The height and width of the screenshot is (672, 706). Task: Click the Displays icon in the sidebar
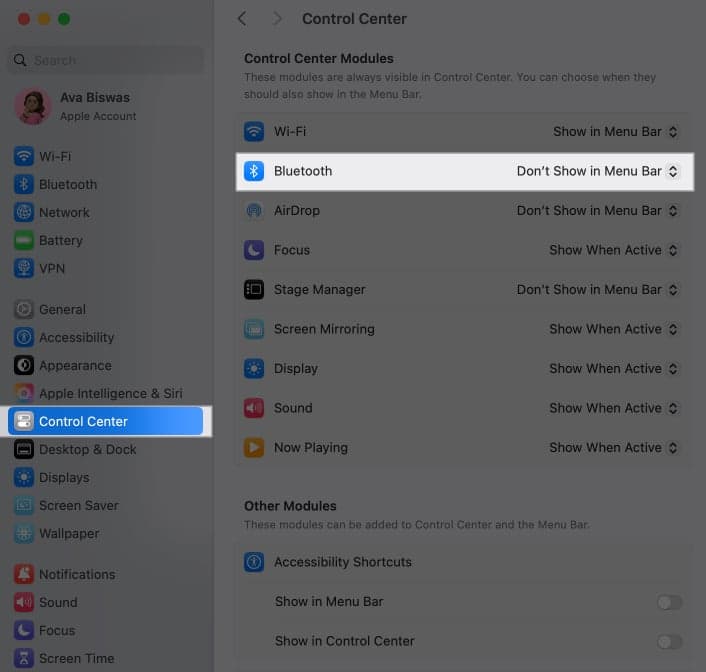(23, 477)
